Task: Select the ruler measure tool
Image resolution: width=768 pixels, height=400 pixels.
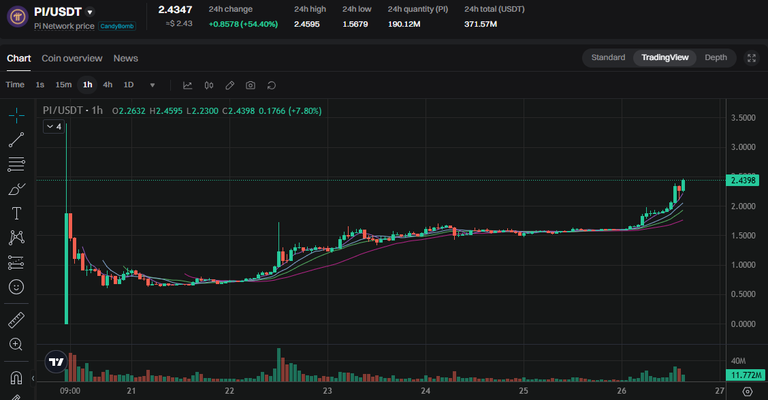Action: (x=16, y=320)
